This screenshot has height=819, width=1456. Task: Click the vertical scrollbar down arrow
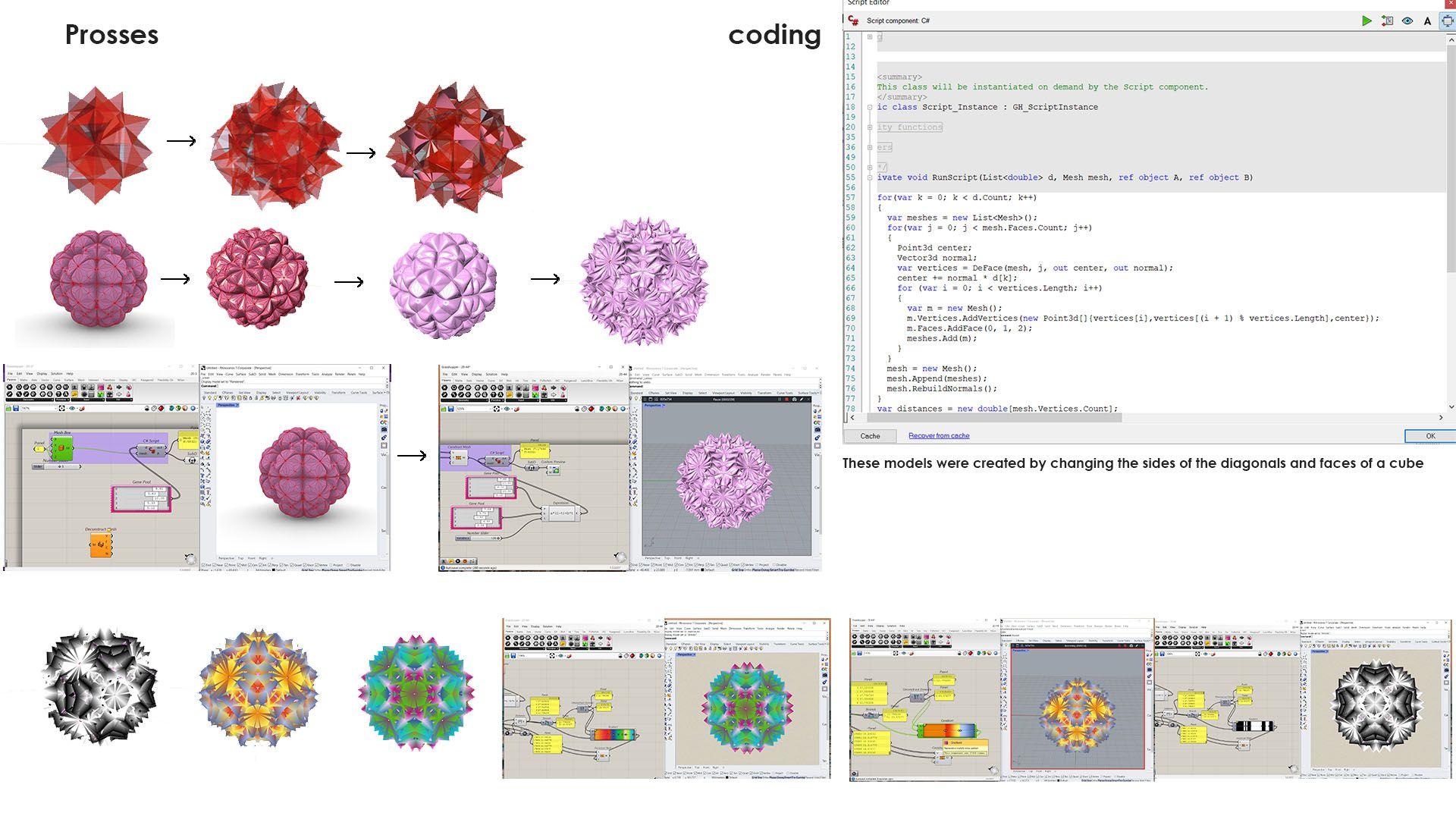click(1451, 407)
